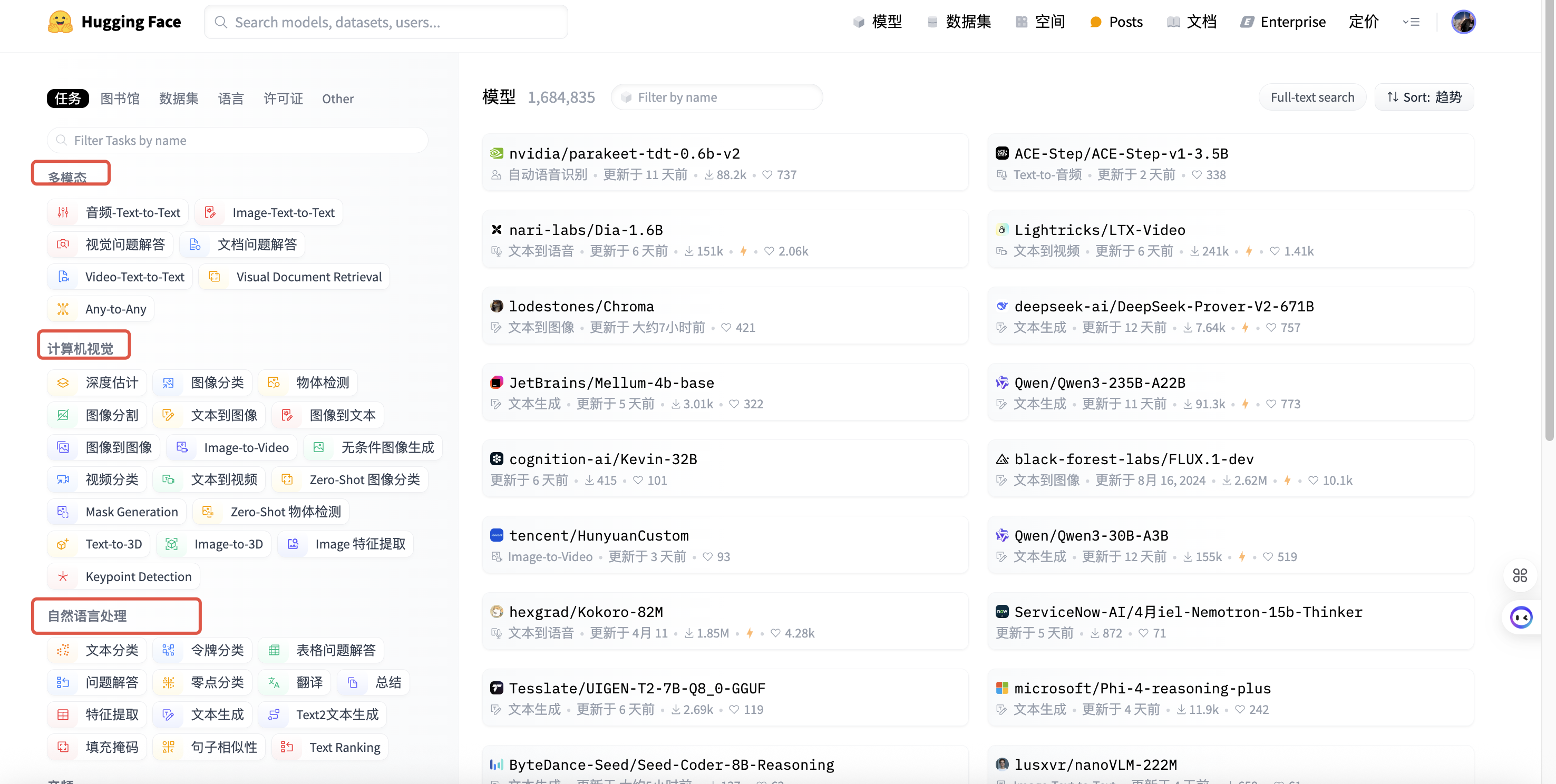
Task: Select the 无条件图像生成 task
Action: [373, 447]
